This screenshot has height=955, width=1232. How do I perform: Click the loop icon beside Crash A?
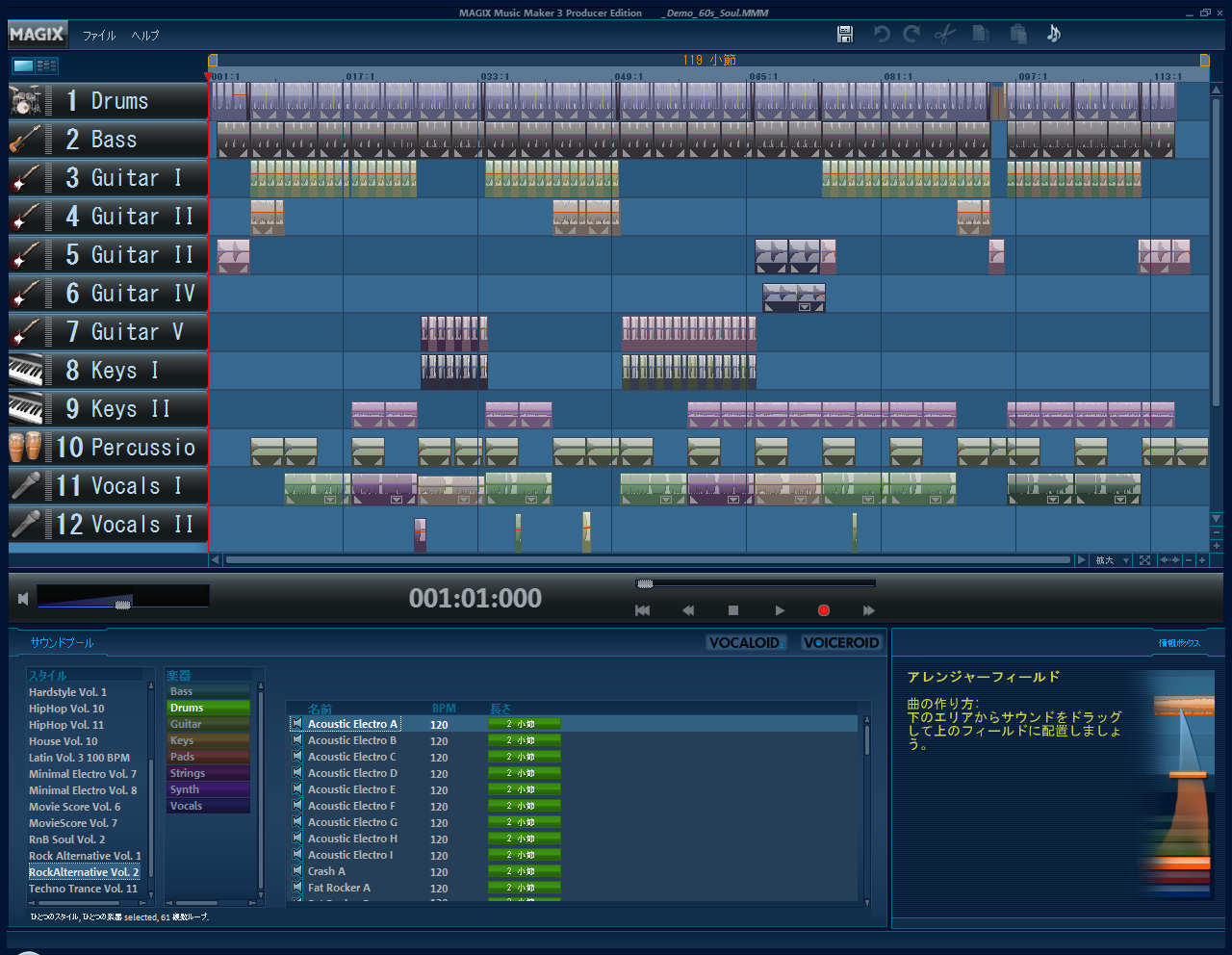tap(297, 871)
